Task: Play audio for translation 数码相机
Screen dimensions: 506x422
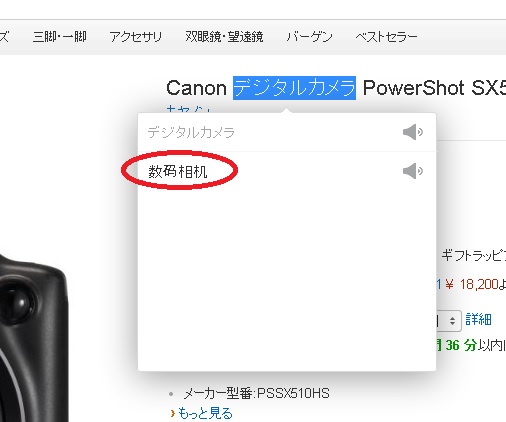Action: 413,171
